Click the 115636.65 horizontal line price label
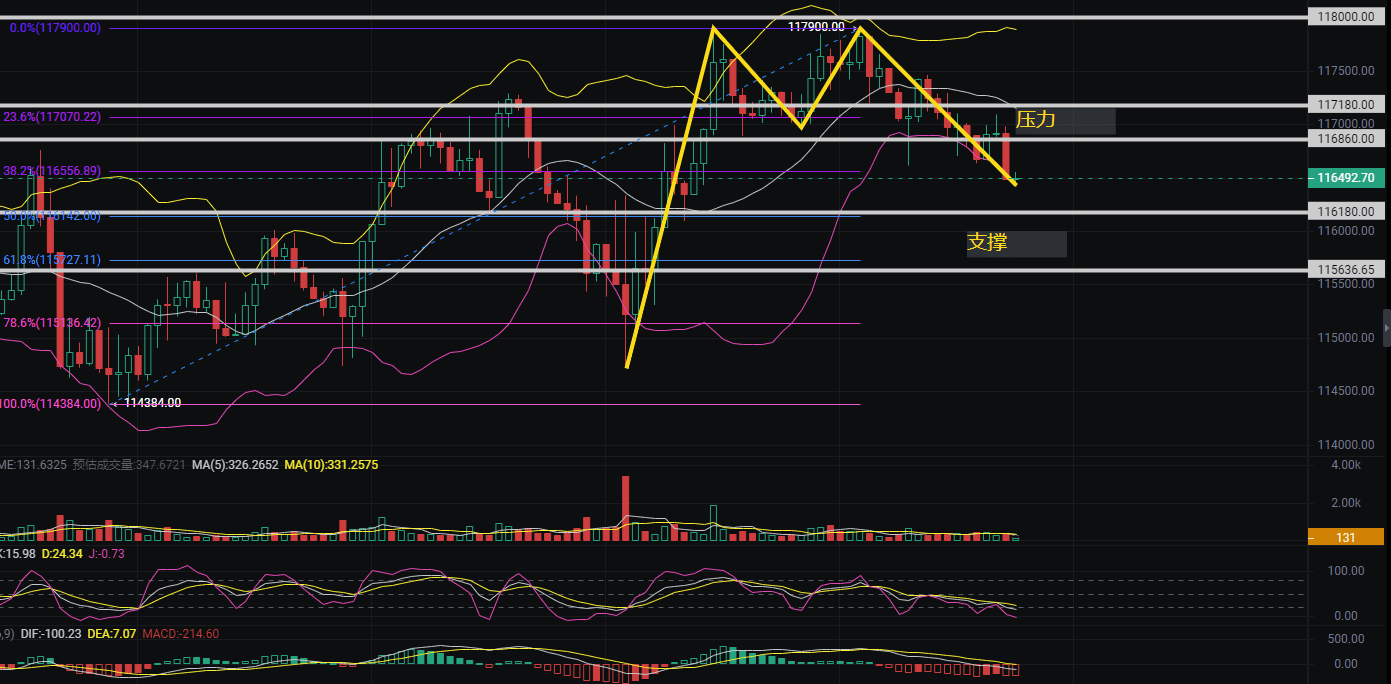This screenshot has width=1391, height=684. (1347, 270)
